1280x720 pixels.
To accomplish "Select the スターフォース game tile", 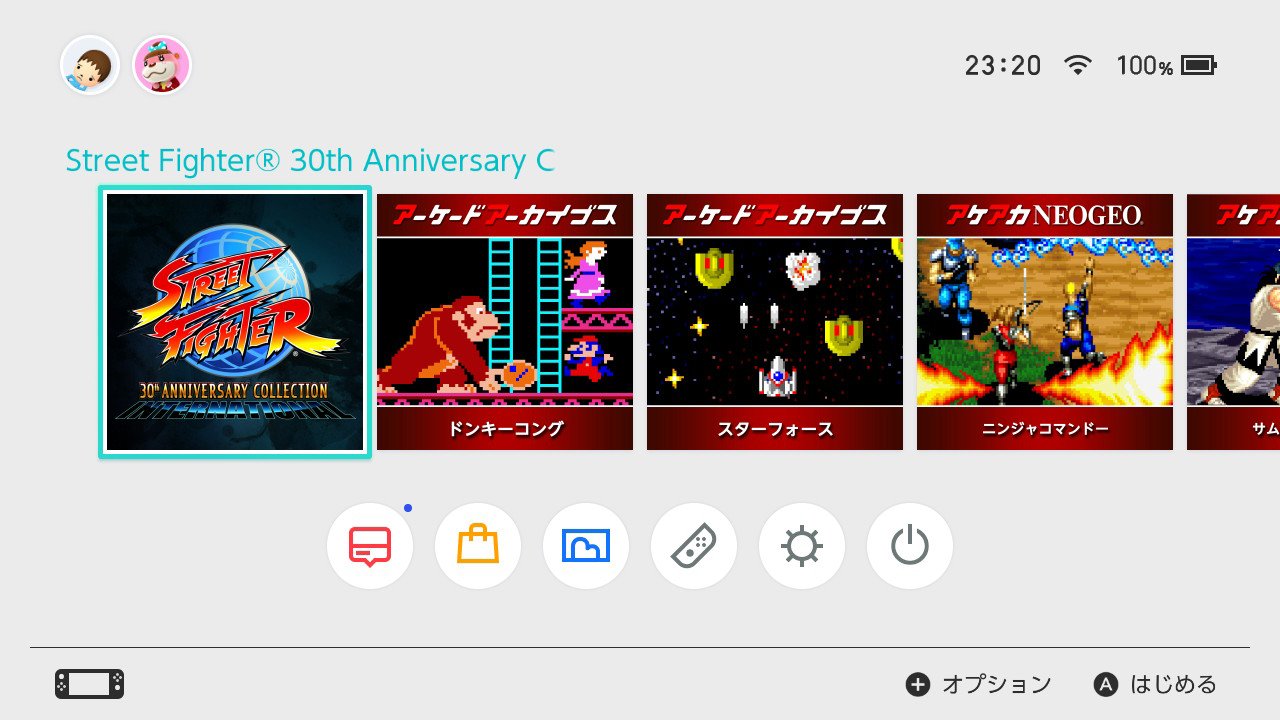I will pyautogui.click(x=775, y=322).
